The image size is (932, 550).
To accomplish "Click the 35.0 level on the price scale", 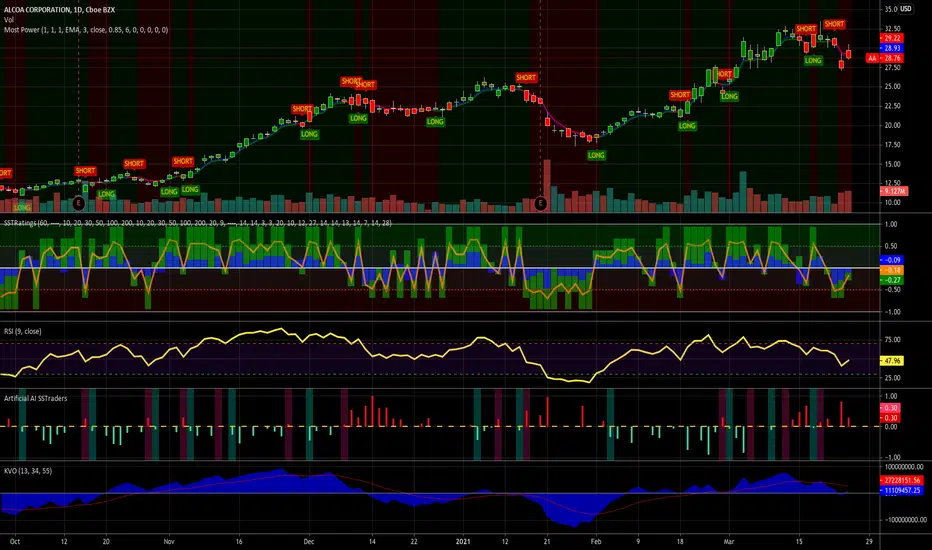I will pos(890,10).
